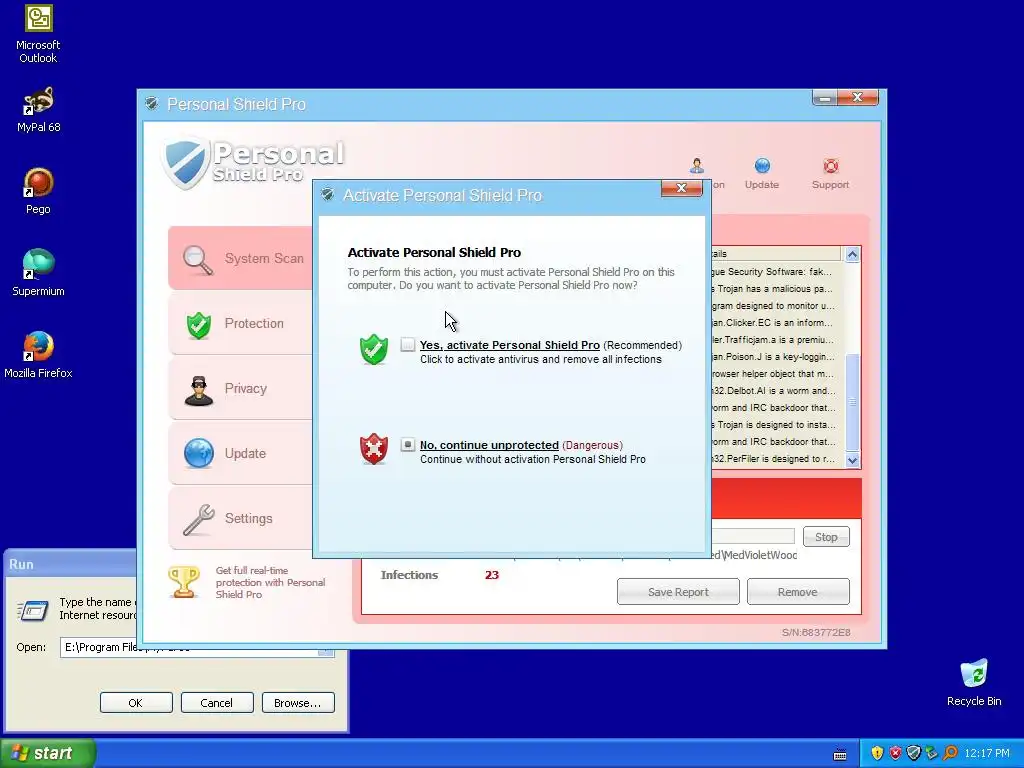Open the sidebar Update tab
This screenshot has width=1024, height=768.
[240, 453]
